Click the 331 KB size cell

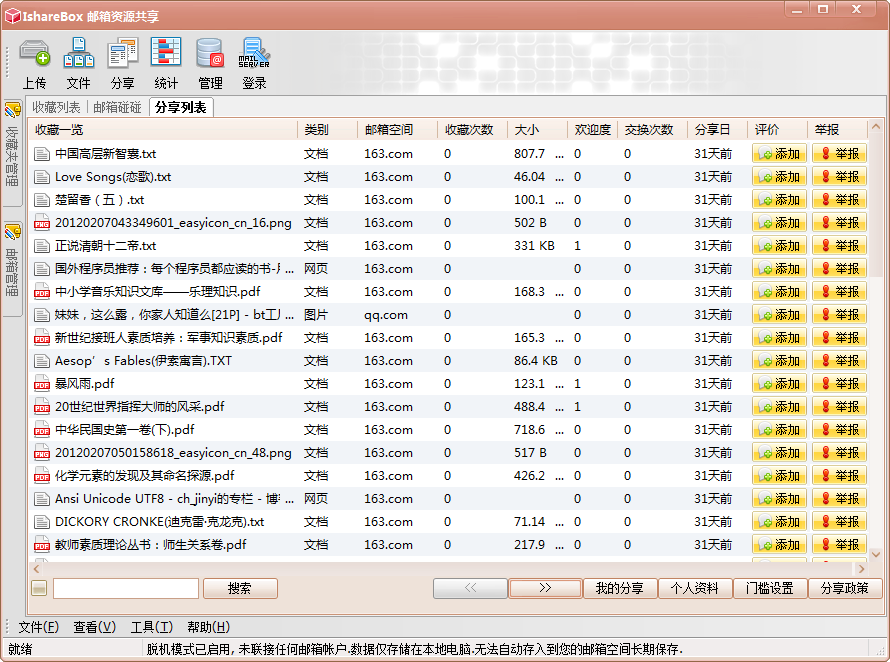point(534,246)
